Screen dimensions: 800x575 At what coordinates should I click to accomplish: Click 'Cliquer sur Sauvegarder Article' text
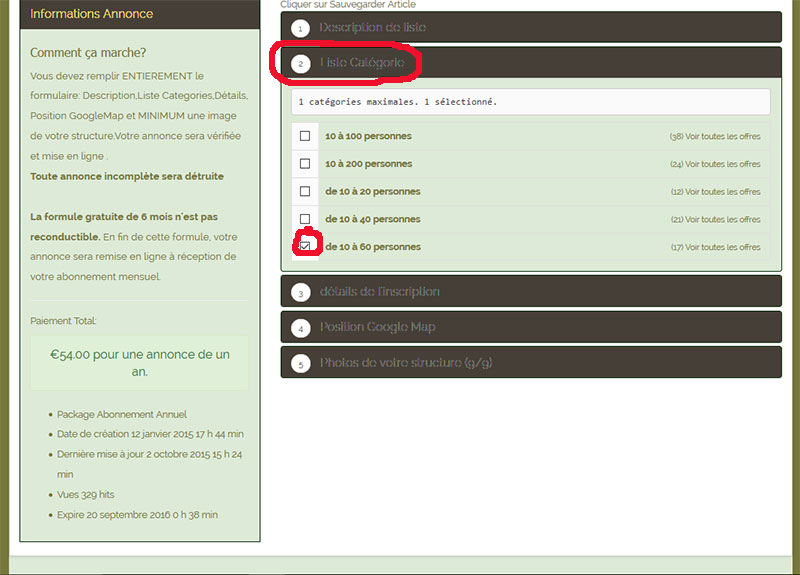[348, 5]
